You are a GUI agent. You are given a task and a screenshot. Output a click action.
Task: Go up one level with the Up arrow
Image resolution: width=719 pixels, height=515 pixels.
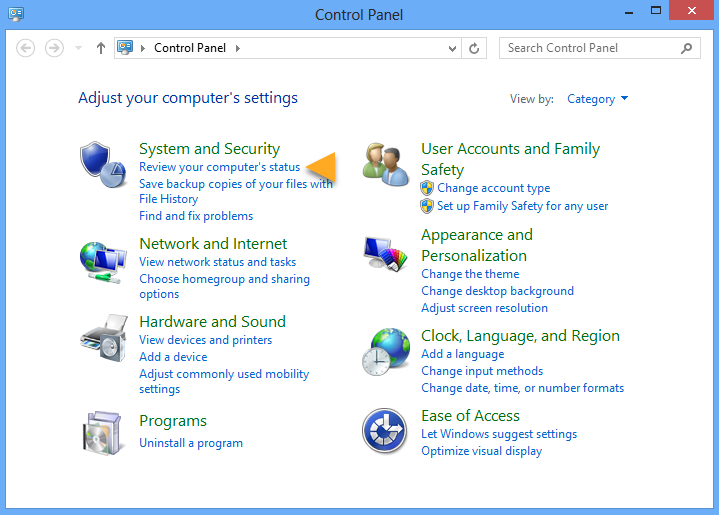(x=100, y=48)
